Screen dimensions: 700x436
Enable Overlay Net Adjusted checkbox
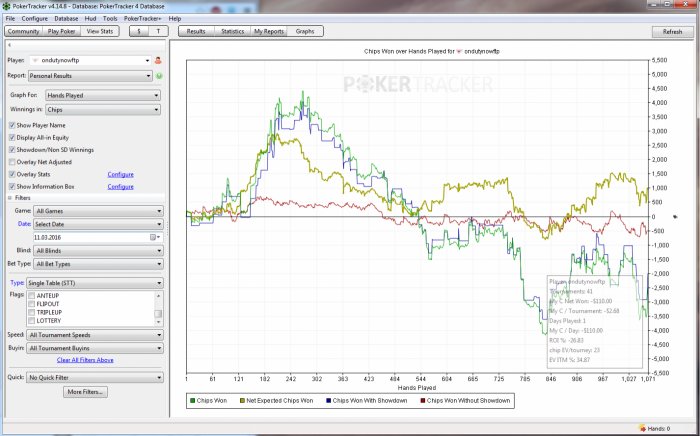(11, 161)
